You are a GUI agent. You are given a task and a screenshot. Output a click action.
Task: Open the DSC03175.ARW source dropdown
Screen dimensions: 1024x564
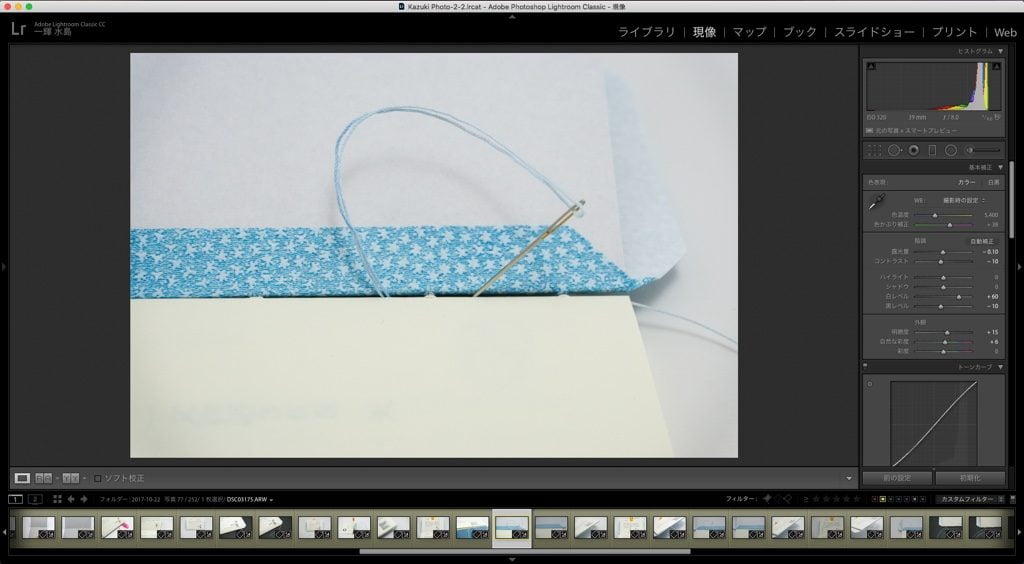click(x=249, y=499)
